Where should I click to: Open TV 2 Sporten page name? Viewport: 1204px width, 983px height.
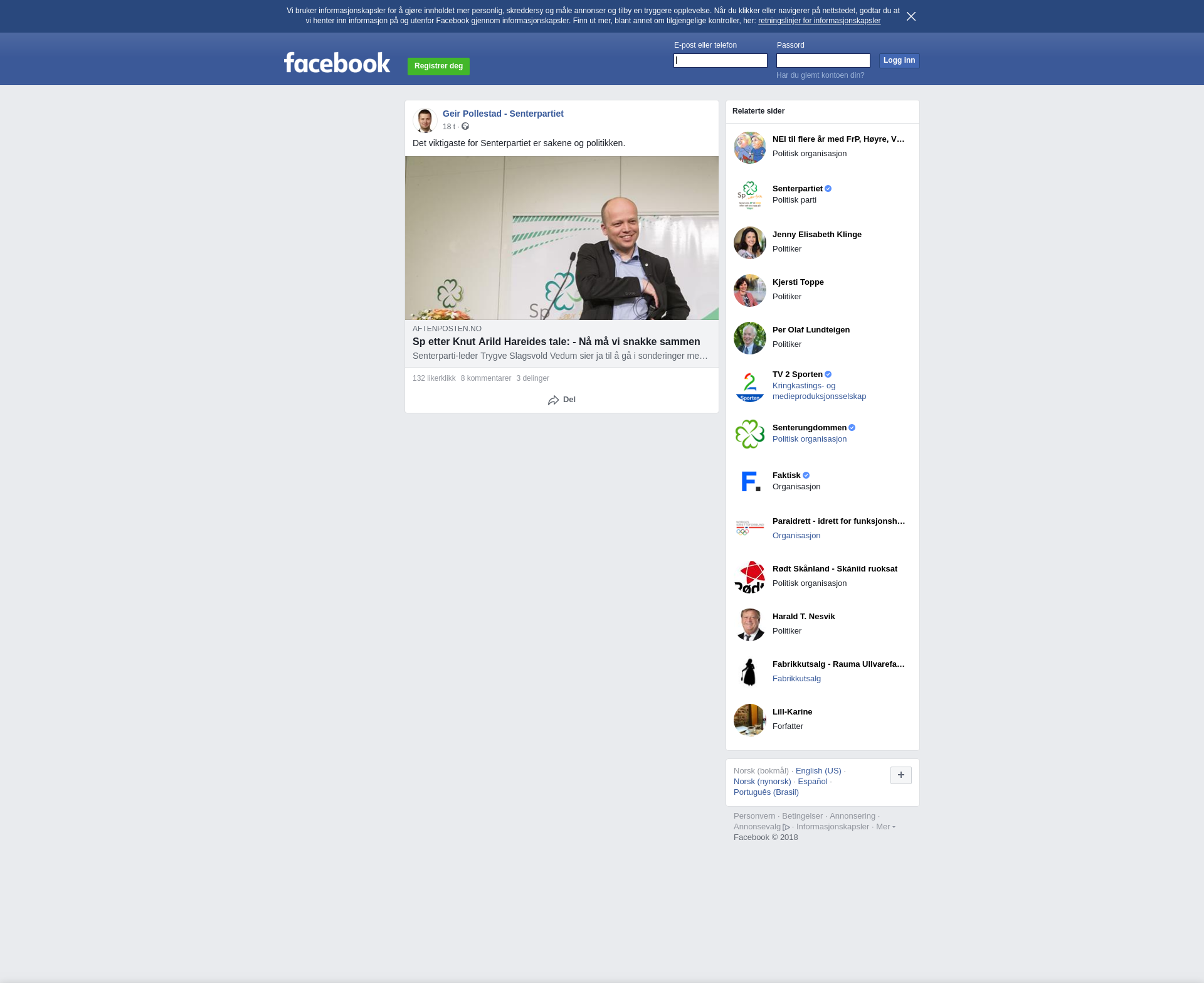[798, 375]
